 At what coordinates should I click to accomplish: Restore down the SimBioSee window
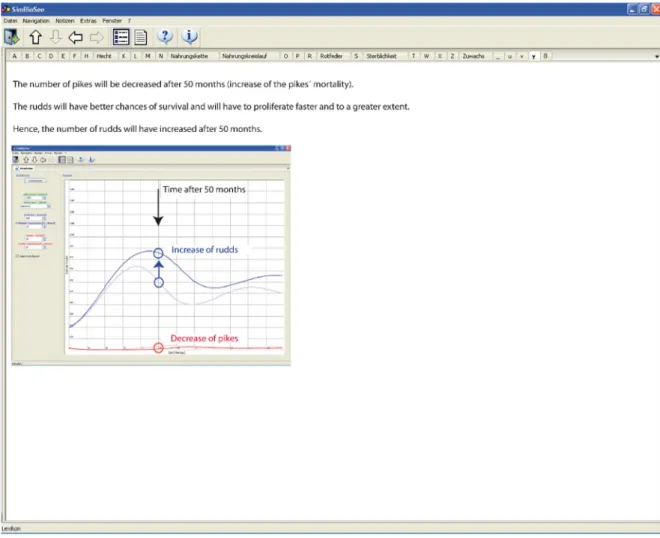click(644, 9)
